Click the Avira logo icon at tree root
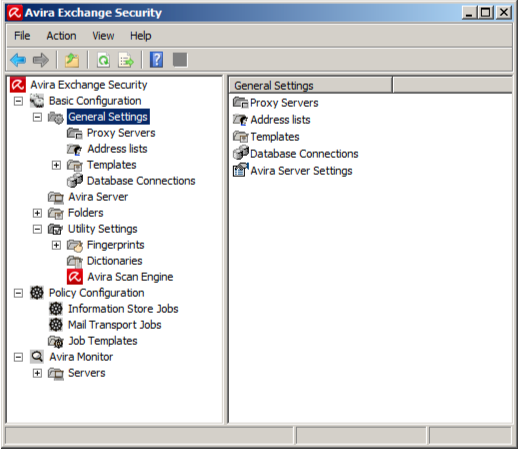519x449 pixels. 18,85
